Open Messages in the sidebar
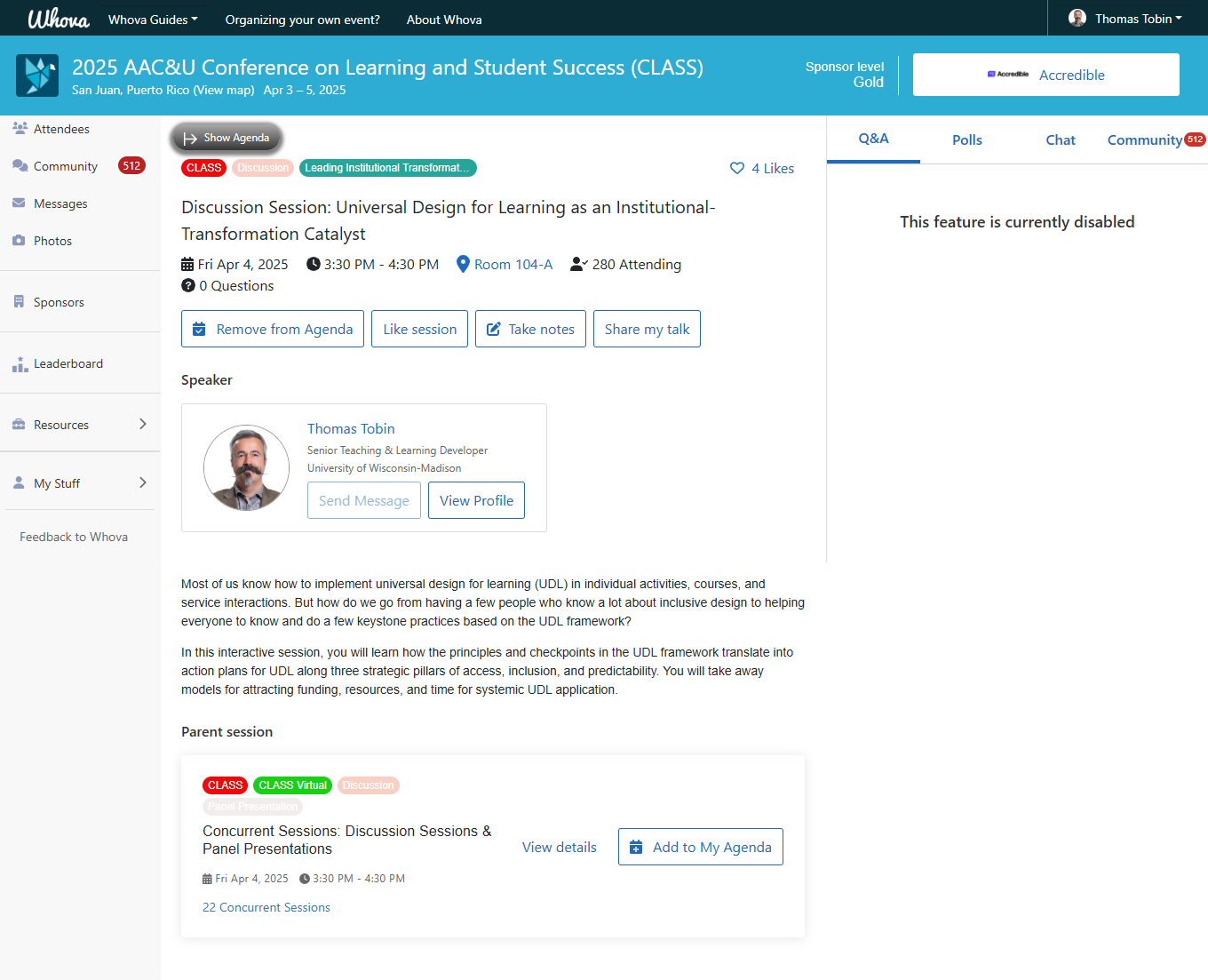 [60, 203]
